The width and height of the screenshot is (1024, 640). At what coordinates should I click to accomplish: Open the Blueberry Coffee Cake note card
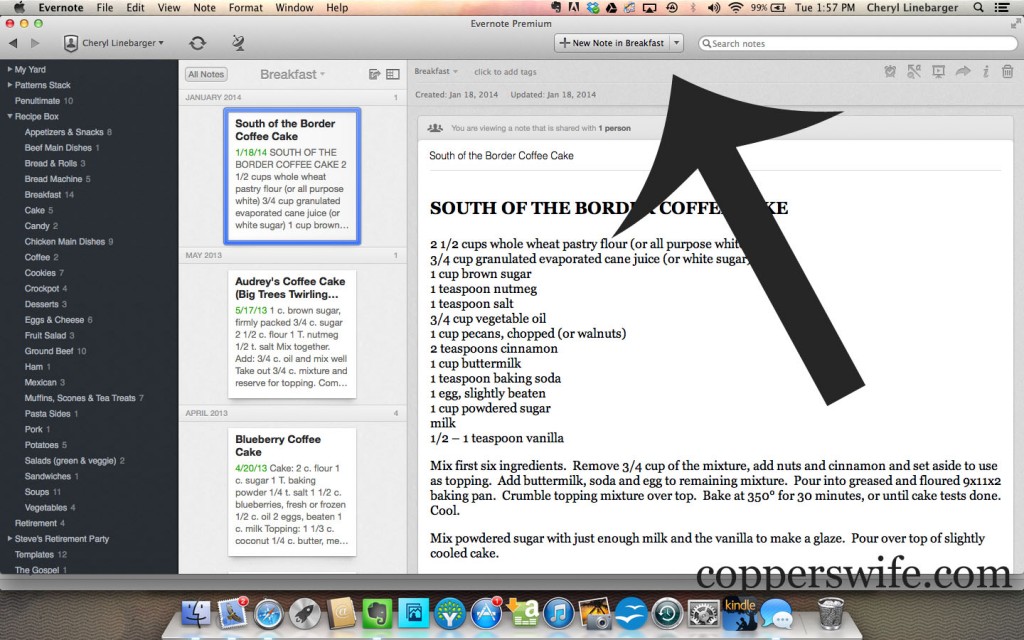[x=292, y=492]
